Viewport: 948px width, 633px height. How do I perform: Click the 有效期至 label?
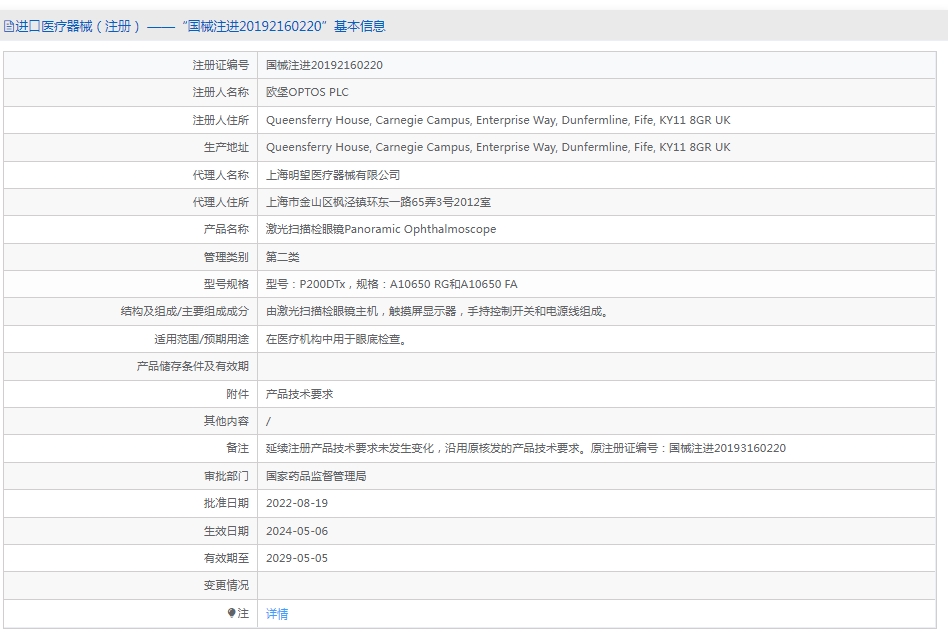point(226,558)
